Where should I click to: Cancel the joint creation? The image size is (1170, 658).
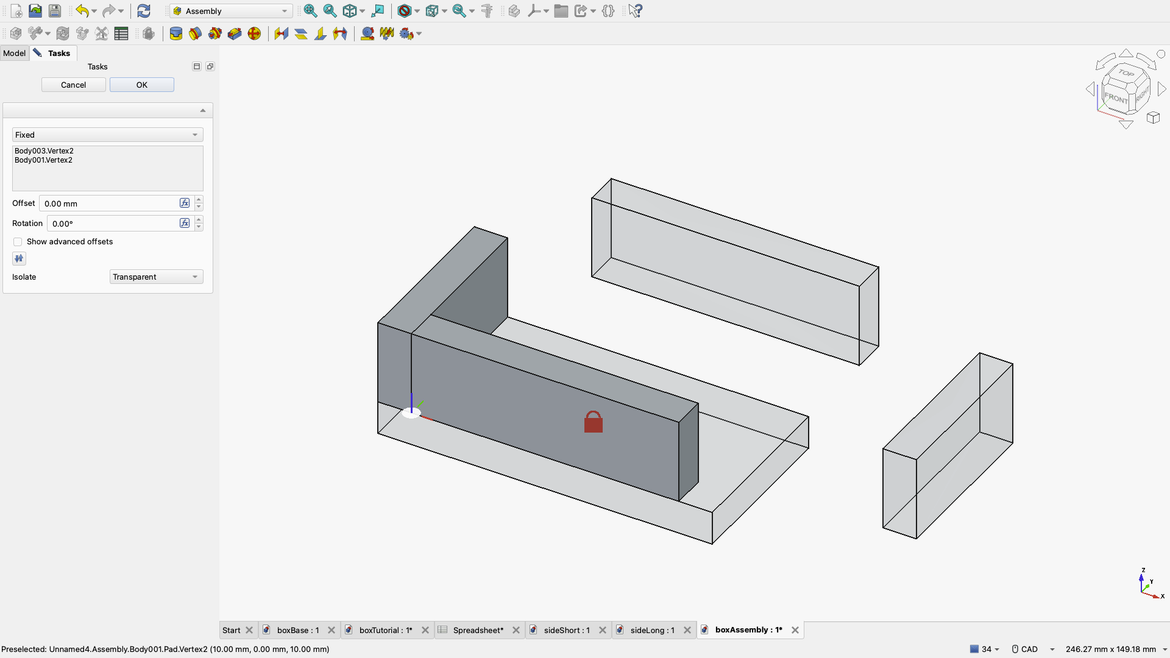coord(73,84)
